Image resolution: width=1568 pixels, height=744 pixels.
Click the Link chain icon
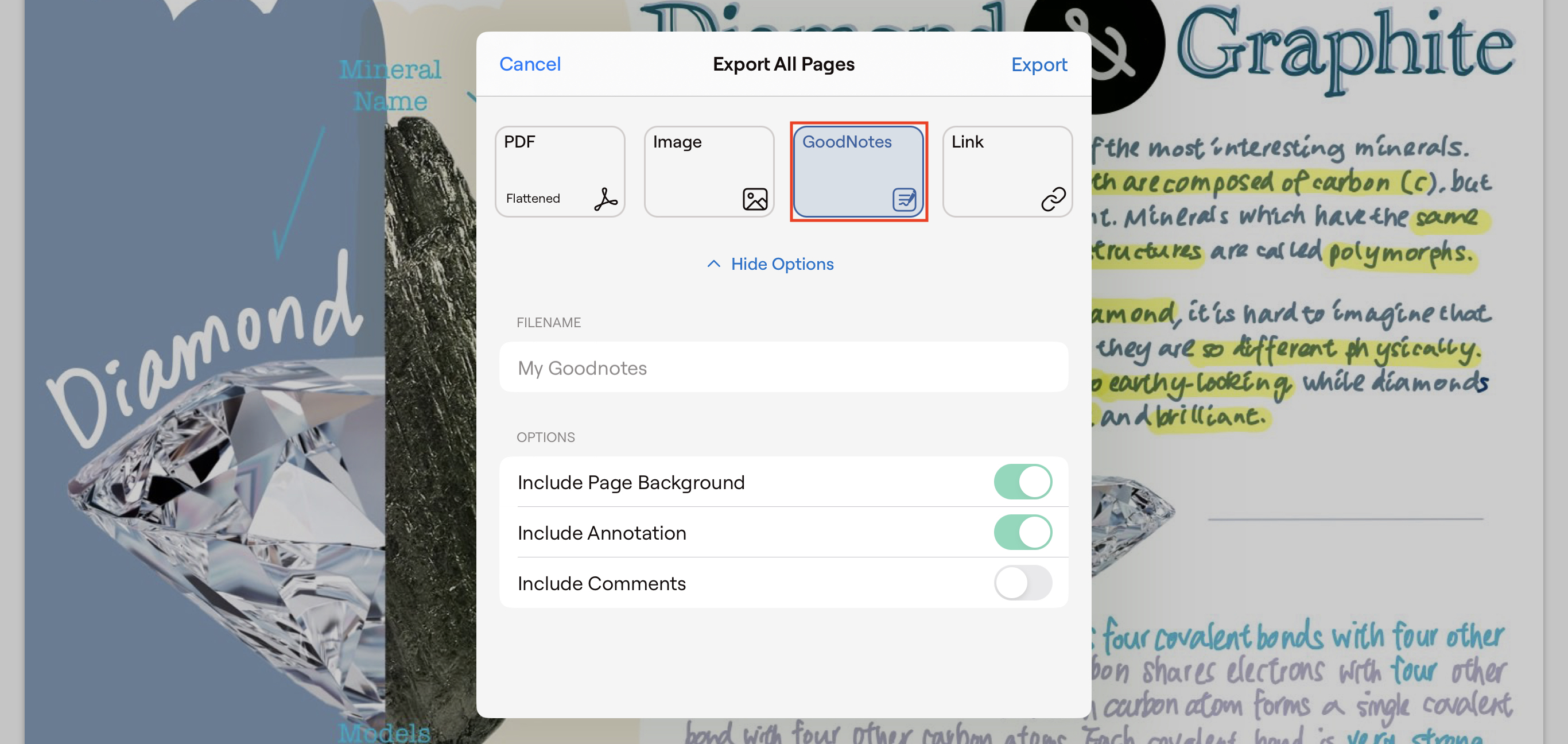click(x=1053, y=199)
